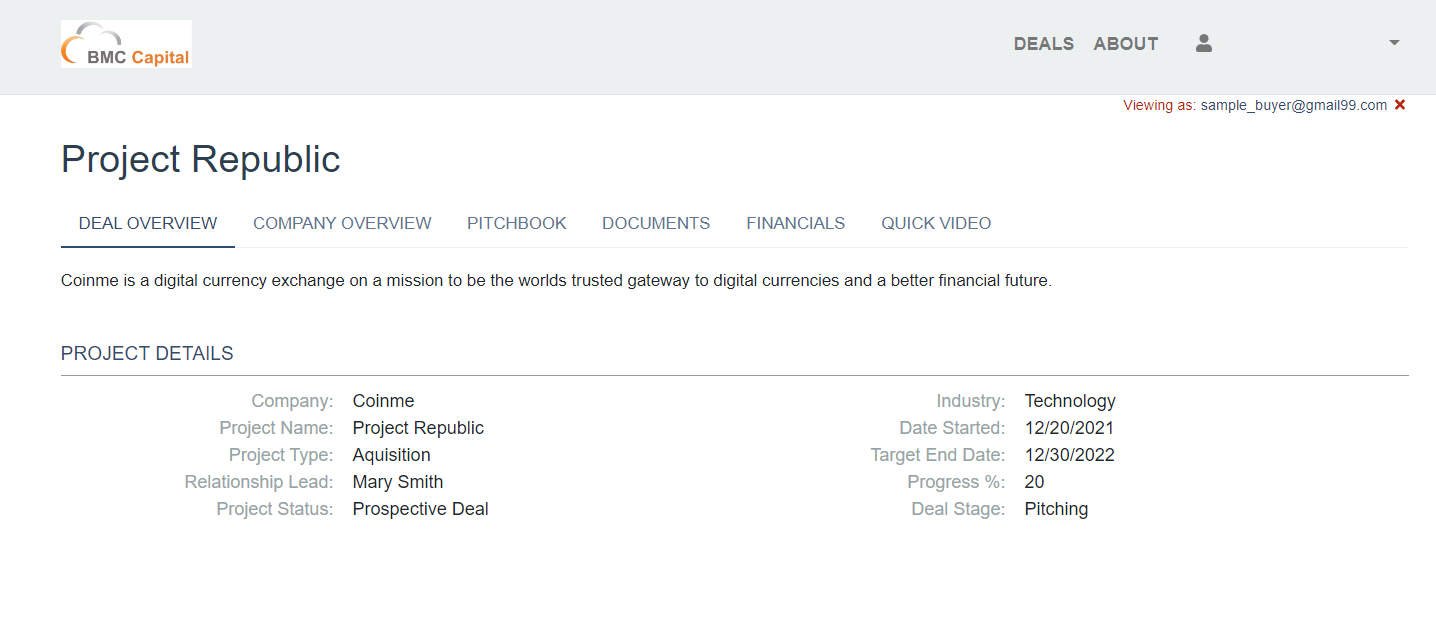Viewport: 1436px width, 625px height.
Task: Click the Project Status: field label
Action: click(x=275, y=509)
